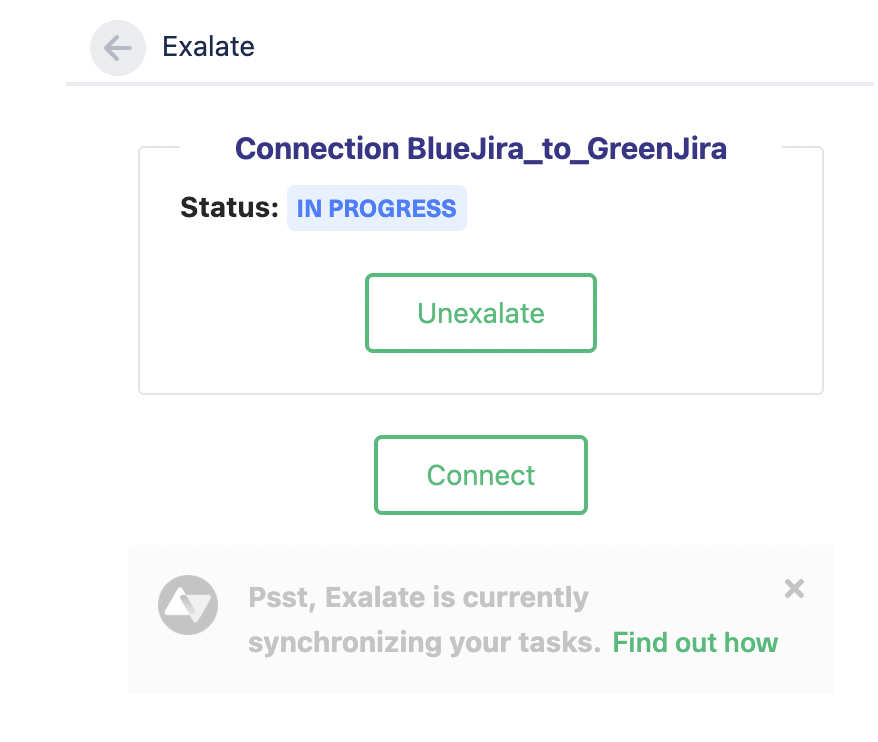Image resolution: width=878 pixels, height=742 pixels.
Task: Click the Exalate panel title
Action: (x=208, y=46)
